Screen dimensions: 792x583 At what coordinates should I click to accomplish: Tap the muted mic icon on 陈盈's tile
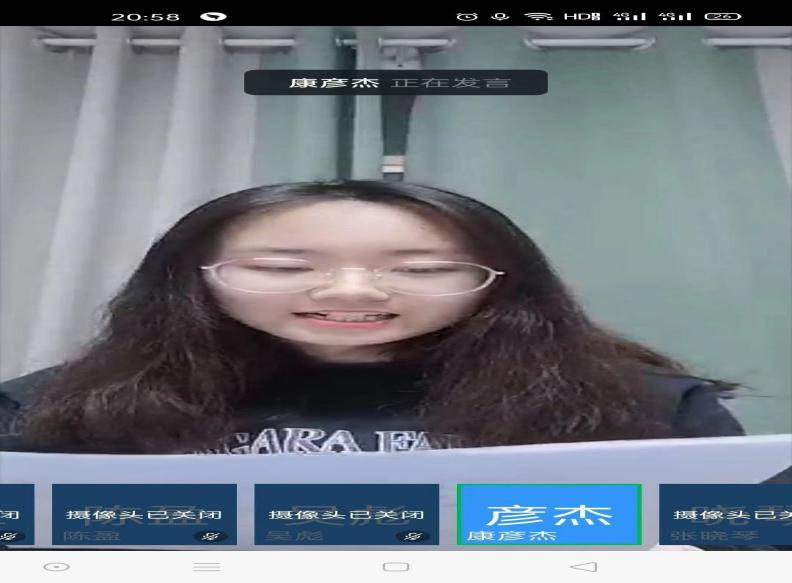coord(211,536)
